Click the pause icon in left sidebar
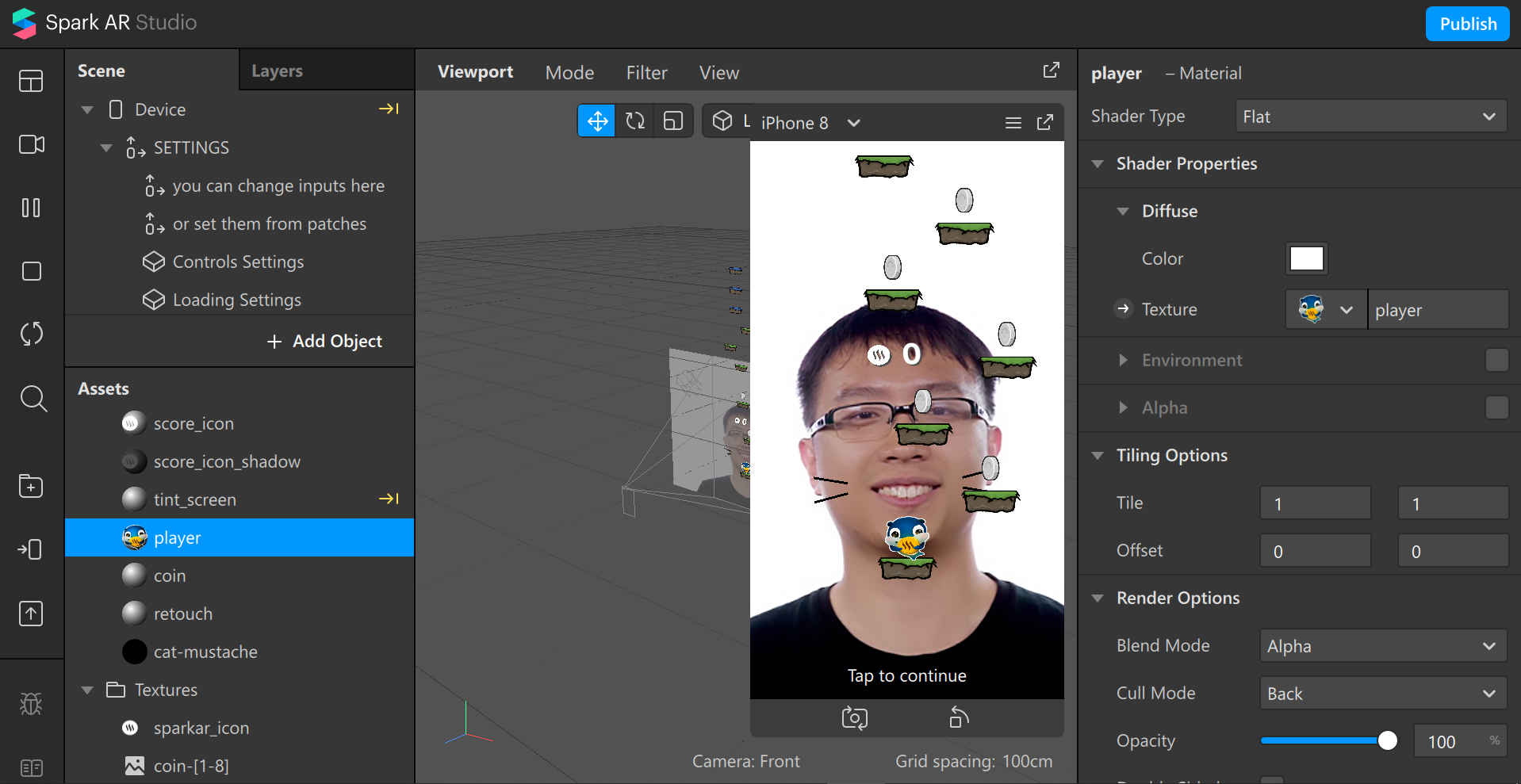Screen dimensions: 1521x784 31,208
